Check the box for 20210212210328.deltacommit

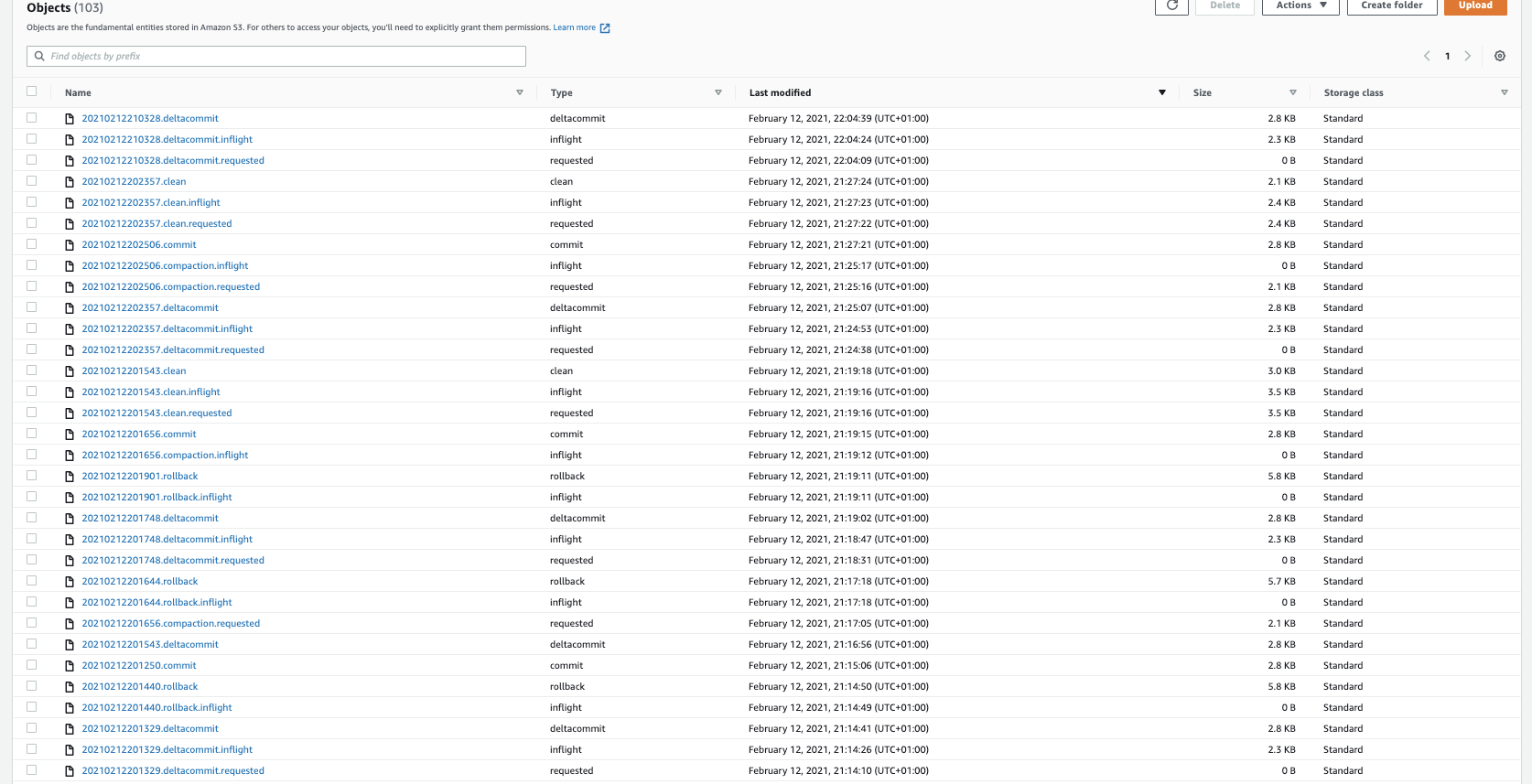pyautogui.click(x=32, y=118)
